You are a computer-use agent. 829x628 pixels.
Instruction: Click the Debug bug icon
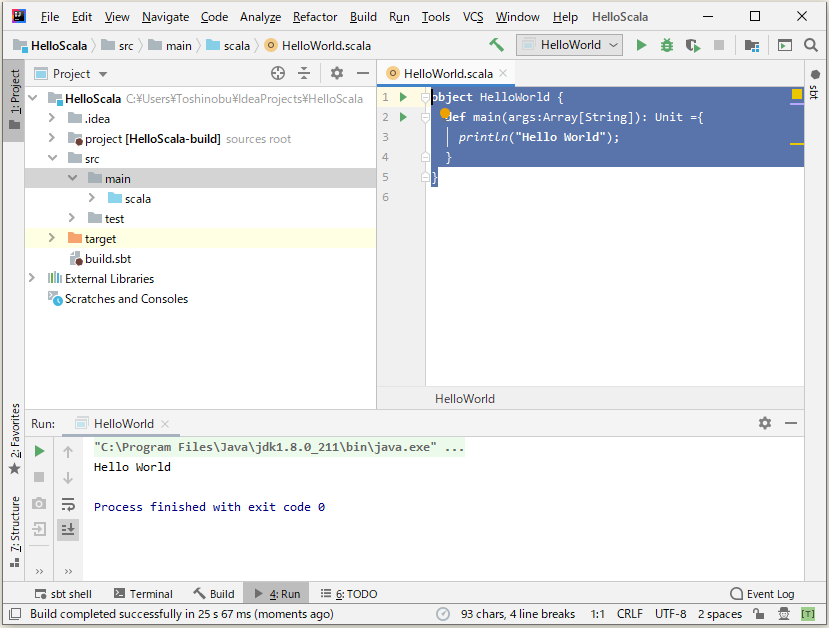(667, 45)
